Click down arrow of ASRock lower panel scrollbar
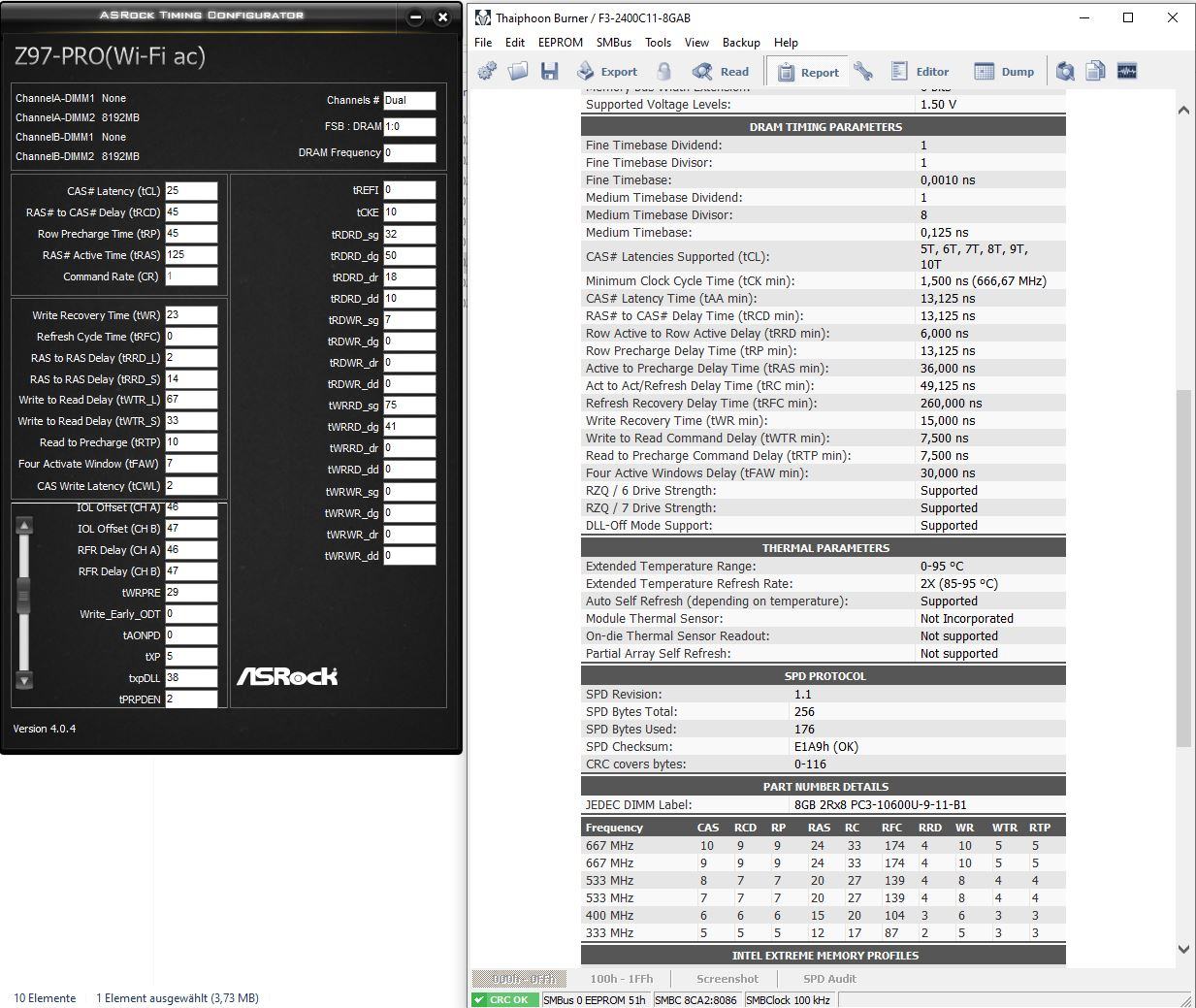 (x=24, y=680)
